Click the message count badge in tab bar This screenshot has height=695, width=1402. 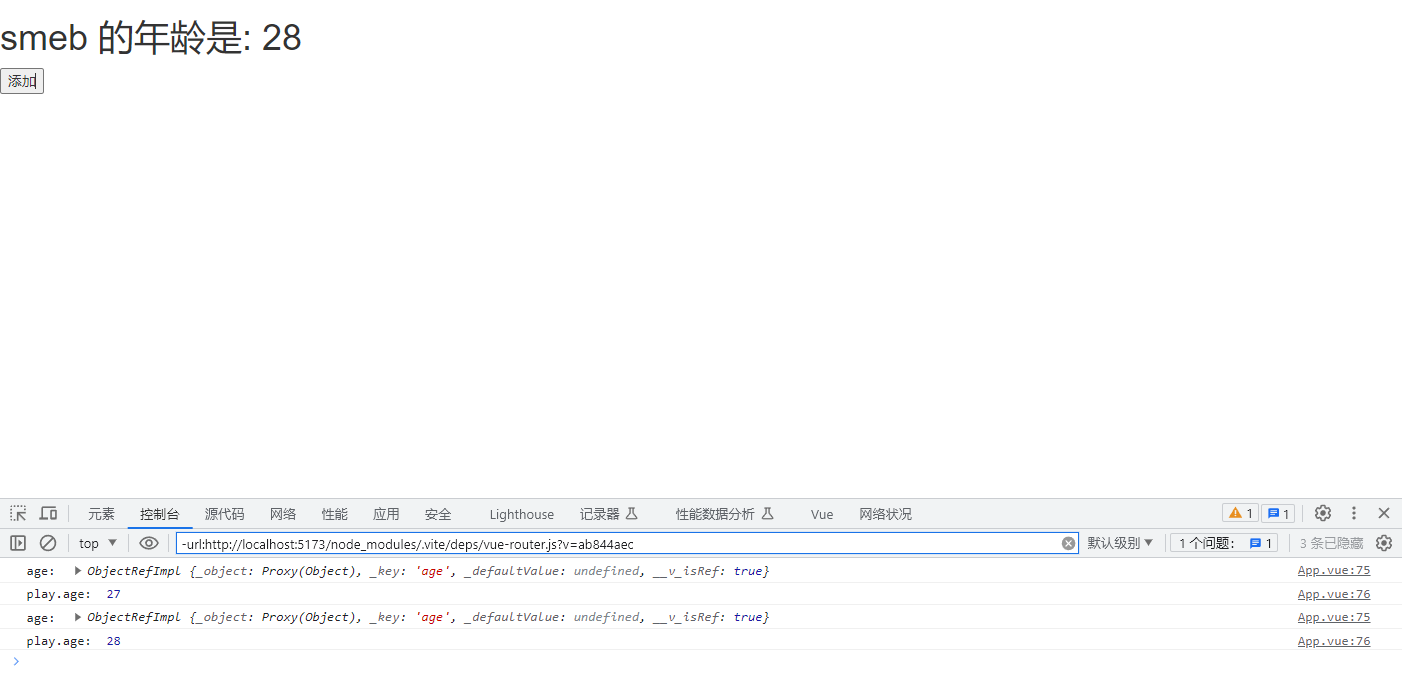[1277, 513]
